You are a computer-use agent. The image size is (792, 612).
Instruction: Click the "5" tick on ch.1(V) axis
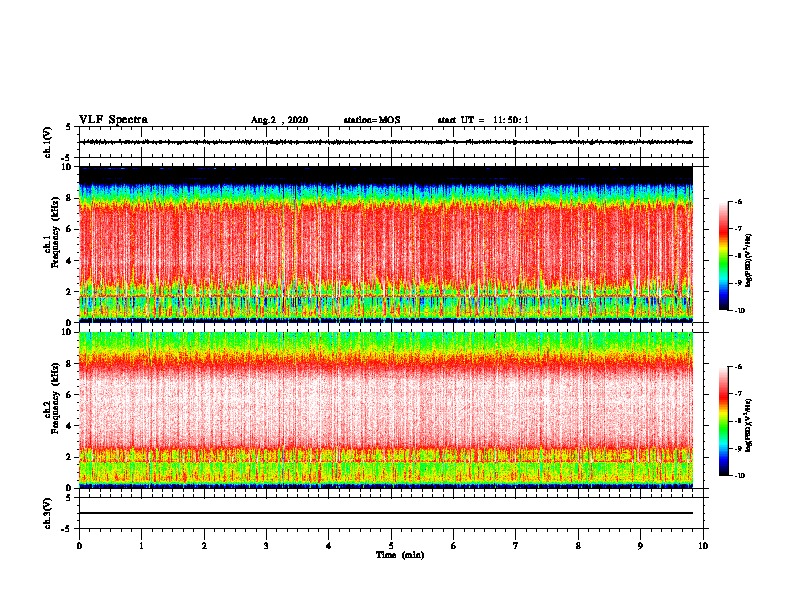(x=69, y=127)
